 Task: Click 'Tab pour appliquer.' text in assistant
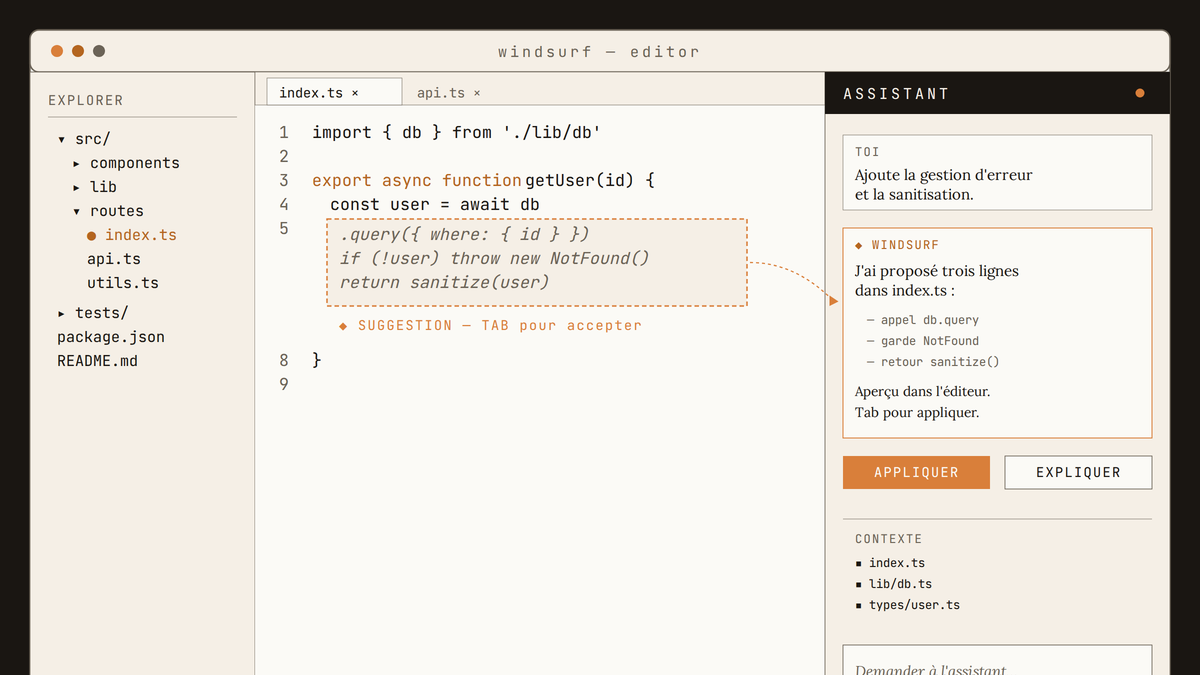pyautogui.click(x=917, y=412)
